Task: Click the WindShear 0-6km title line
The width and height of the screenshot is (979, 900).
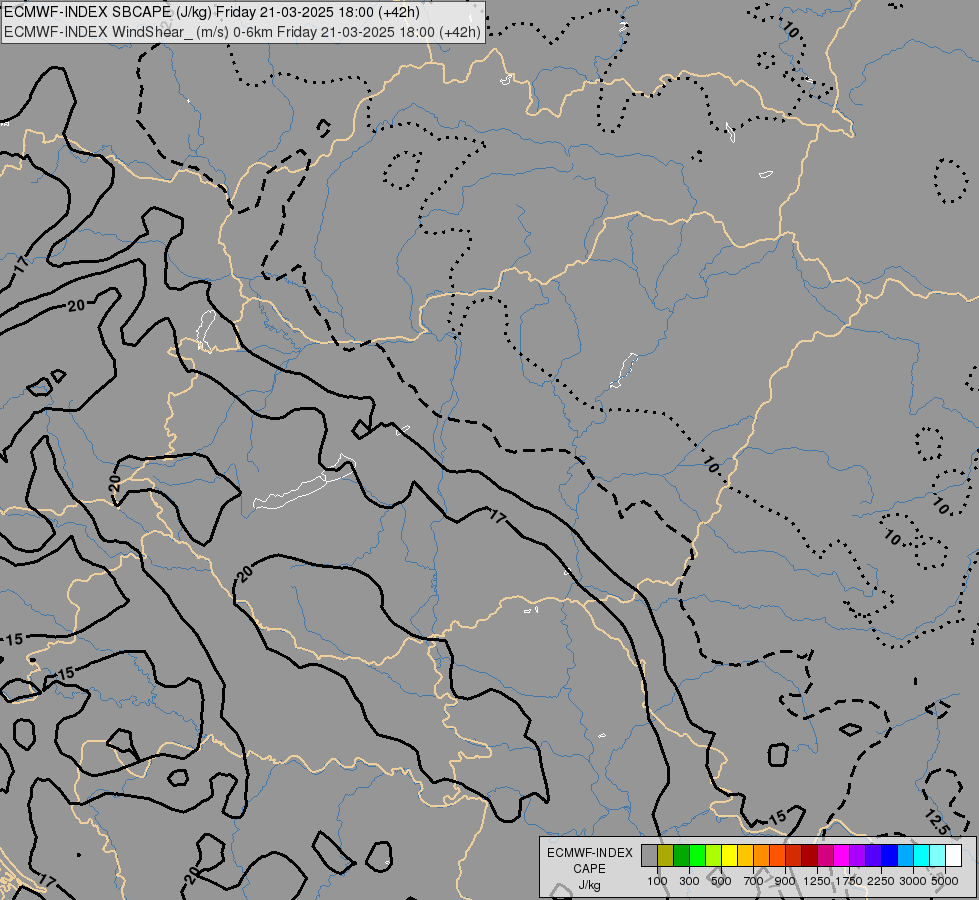Action: [x=242, y=32]
